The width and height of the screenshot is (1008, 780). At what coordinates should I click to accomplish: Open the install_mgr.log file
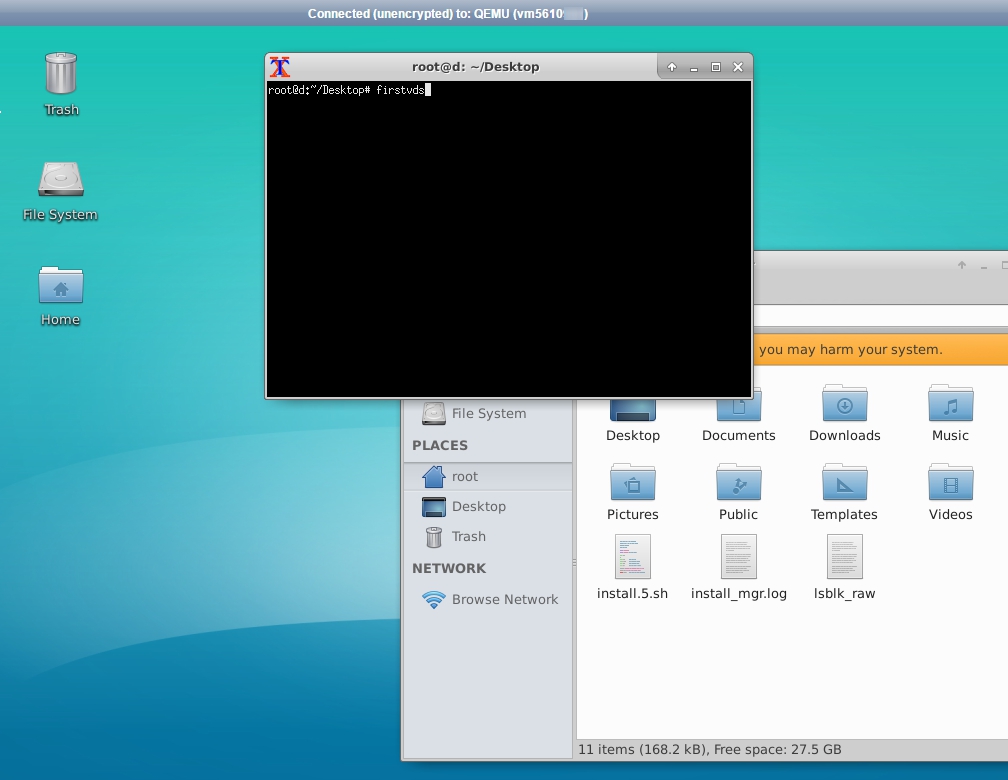pyautogui.click(x=738, y=558)
